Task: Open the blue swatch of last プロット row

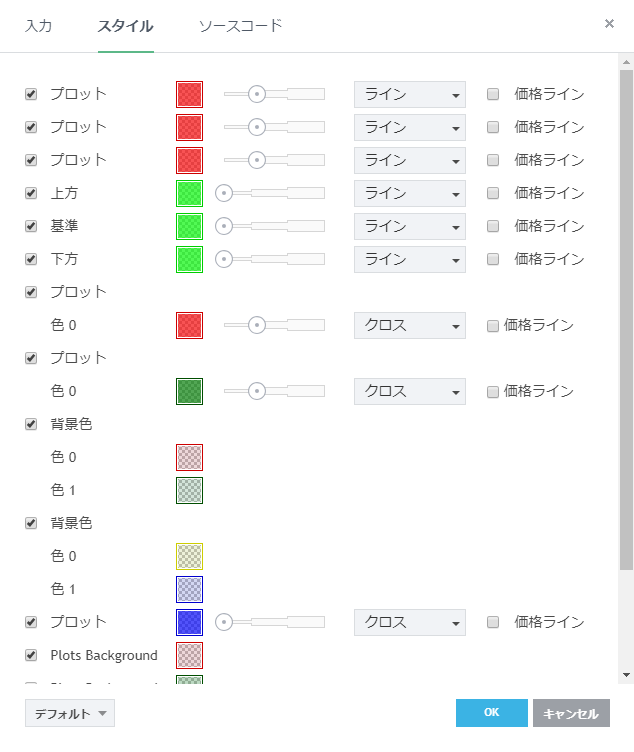Action: [189, 622]
